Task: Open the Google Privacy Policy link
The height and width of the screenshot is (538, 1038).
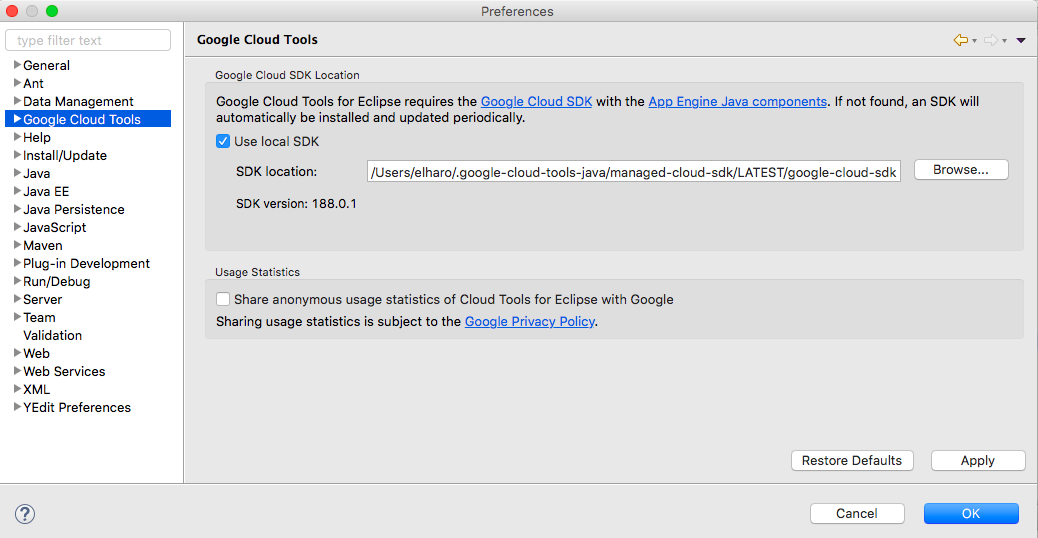Action: click(x=530, y=321)
